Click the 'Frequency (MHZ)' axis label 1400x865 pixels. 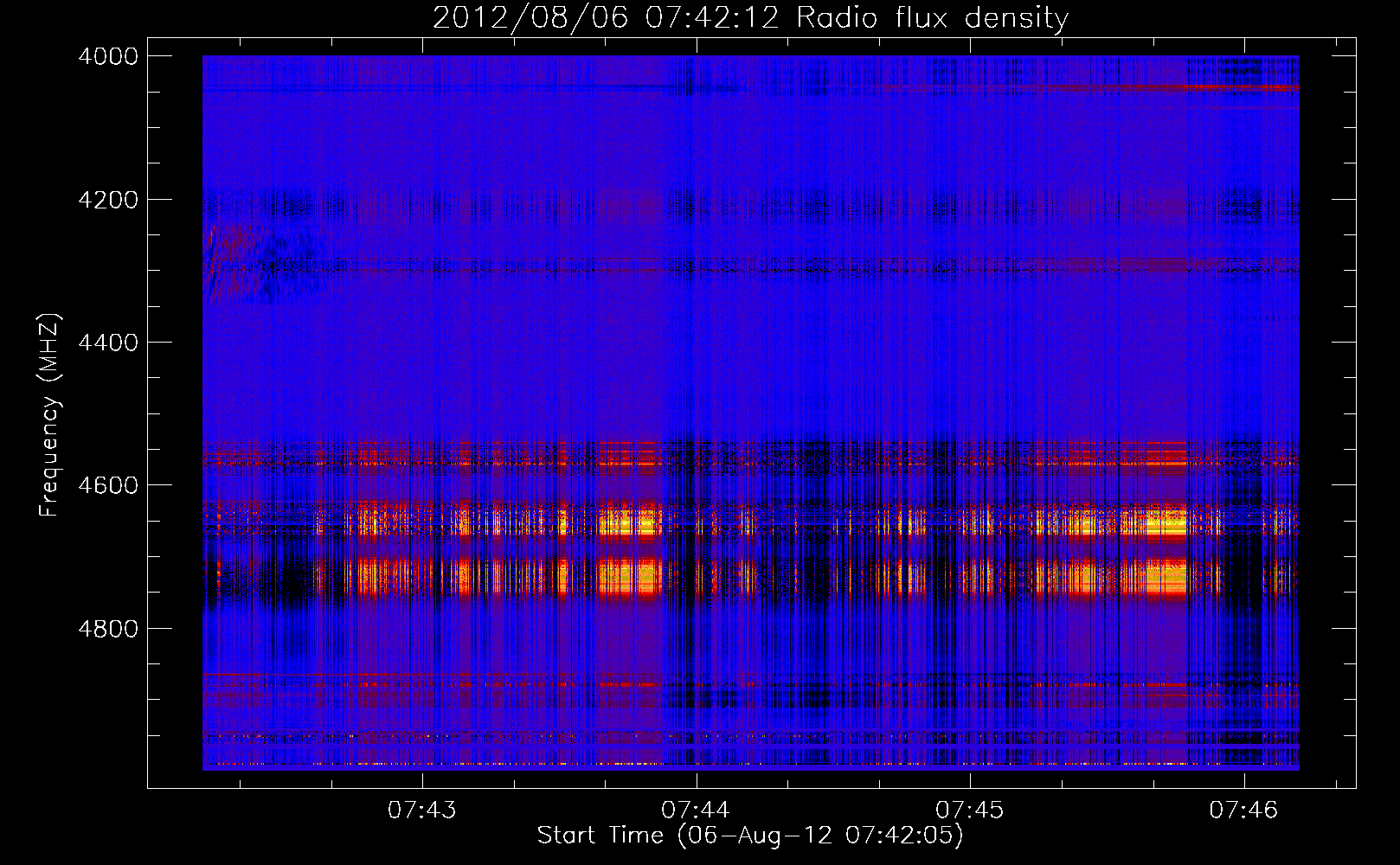[50, 415]
